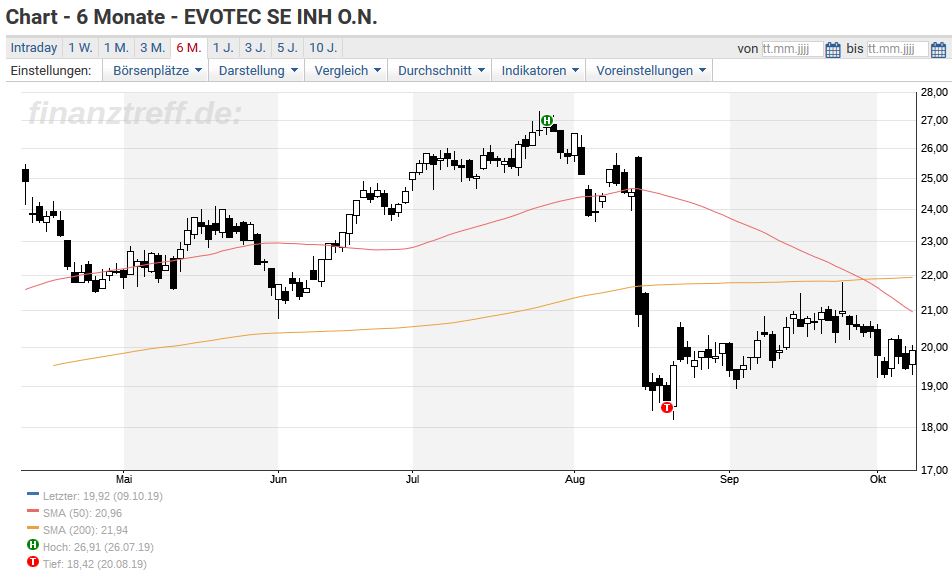This screenshot has height=580, width=952.
Task: Click the 'Jul' month axis label
Action: point(412,479)
